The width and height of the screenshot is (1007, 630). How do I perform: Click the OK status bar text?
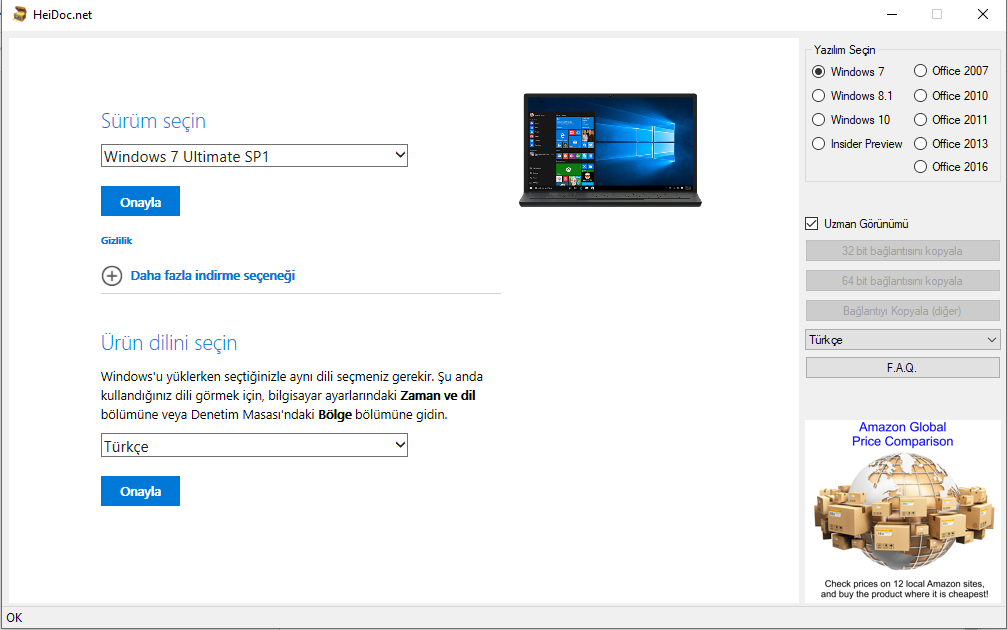tap(14, 618)
